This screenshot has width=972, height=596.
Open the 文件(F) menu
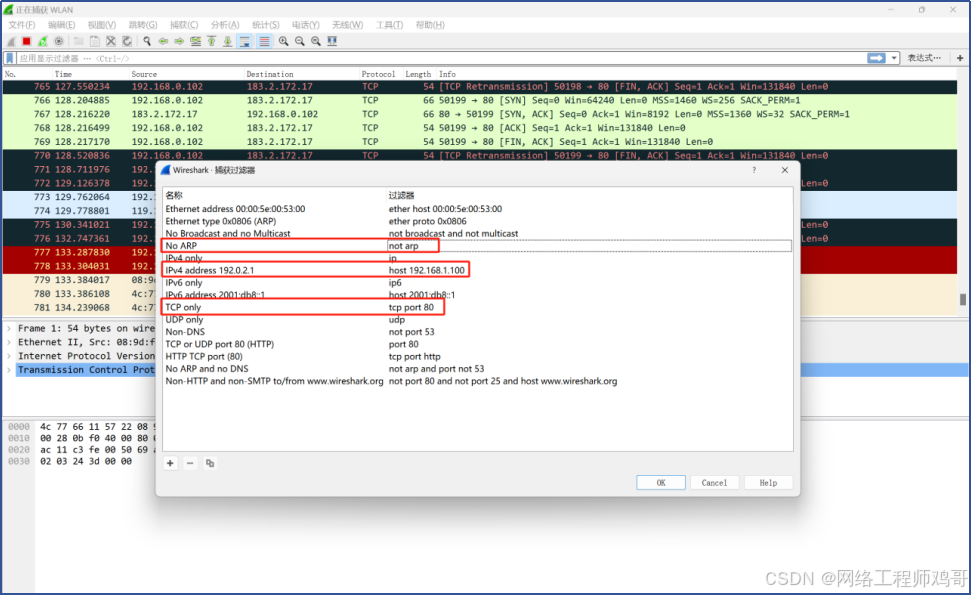pos(22,25)
